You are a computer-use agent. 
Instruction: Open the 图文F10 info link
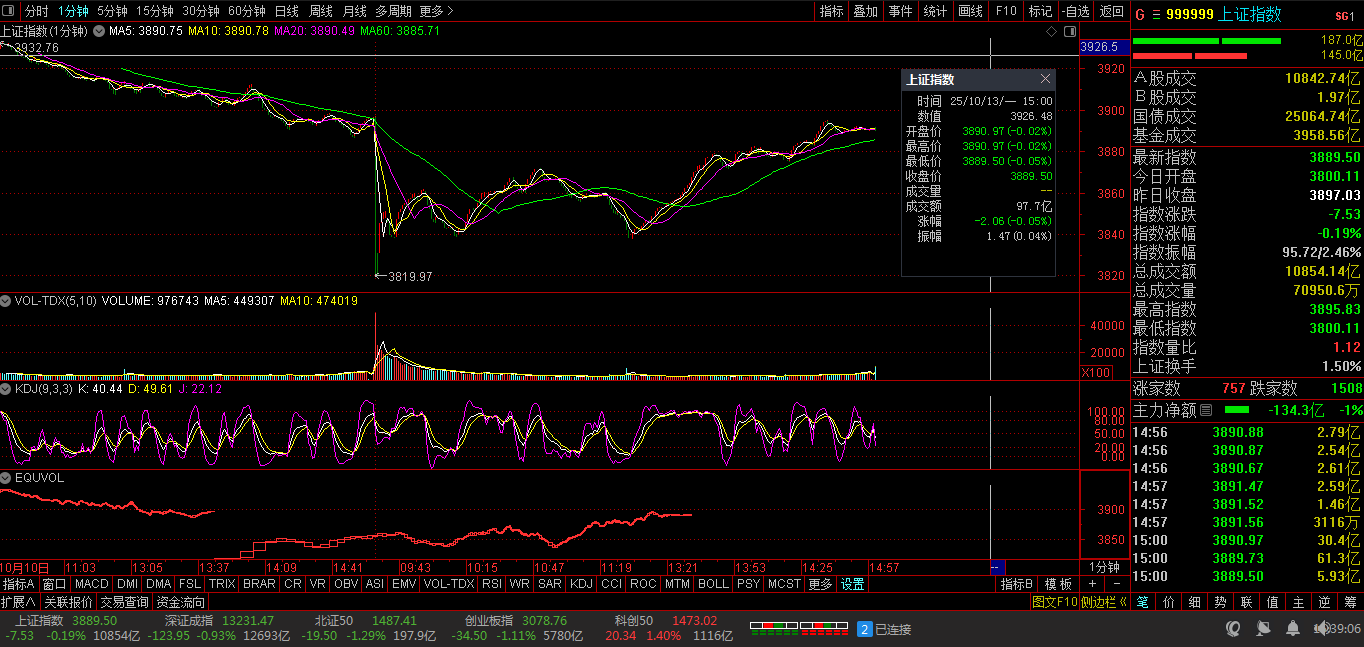pyautogui.click(x=1054, y=602)
